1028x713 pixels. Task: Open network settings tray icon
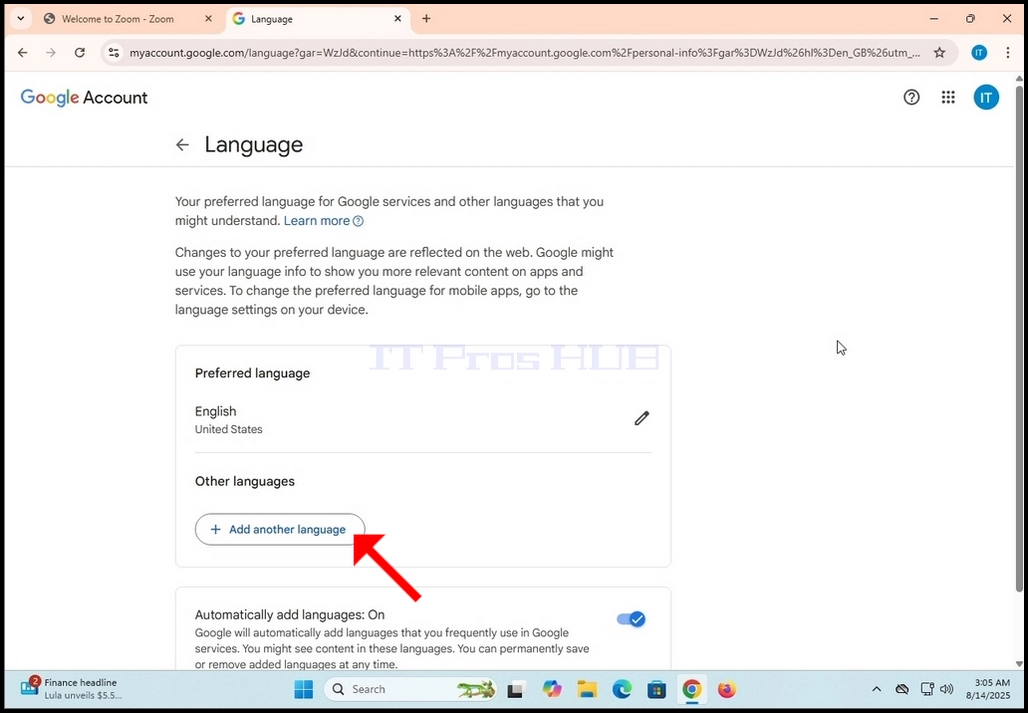click(926, 689)
